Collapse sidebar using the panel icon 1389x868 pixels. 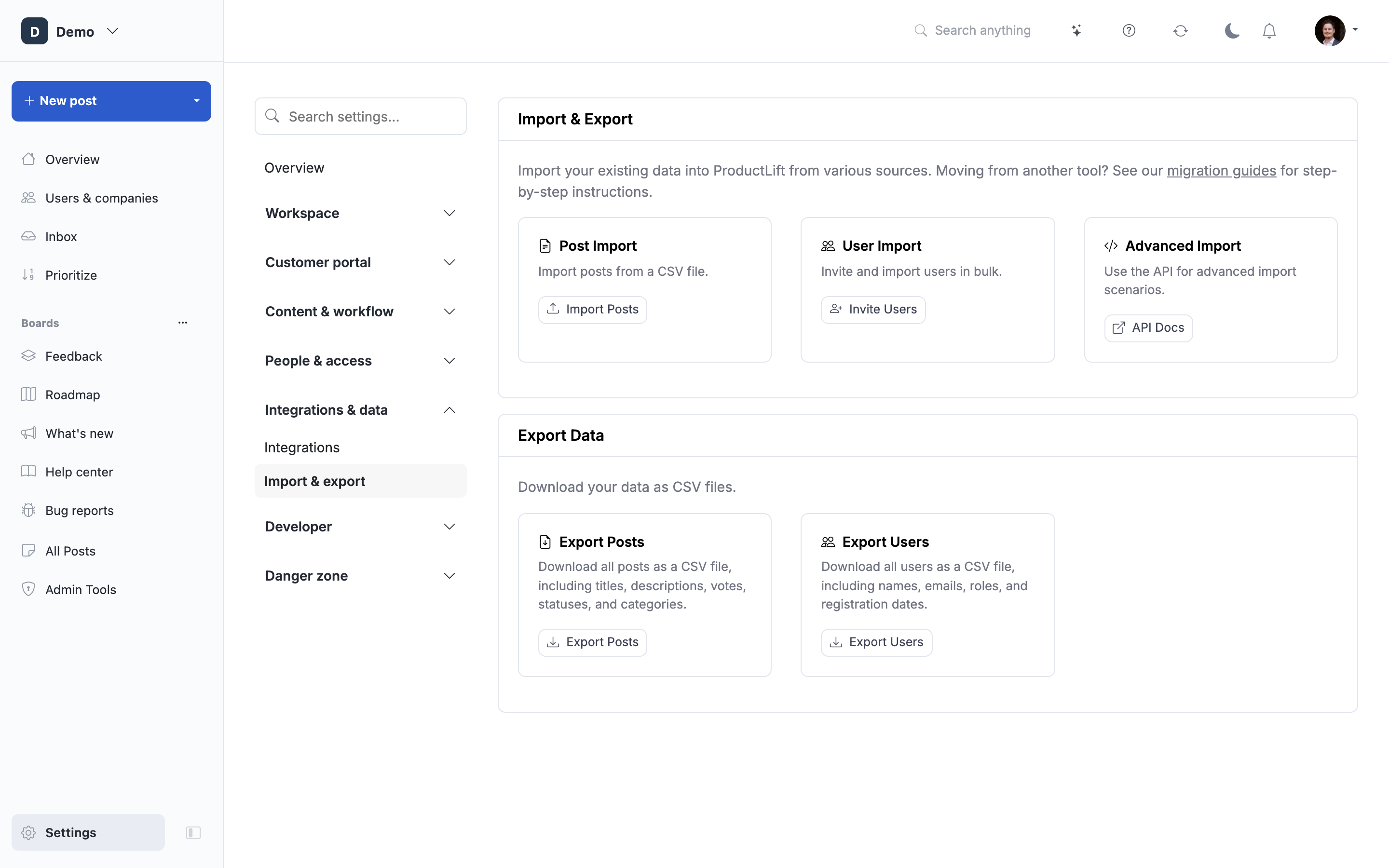[x=193, y=832]
